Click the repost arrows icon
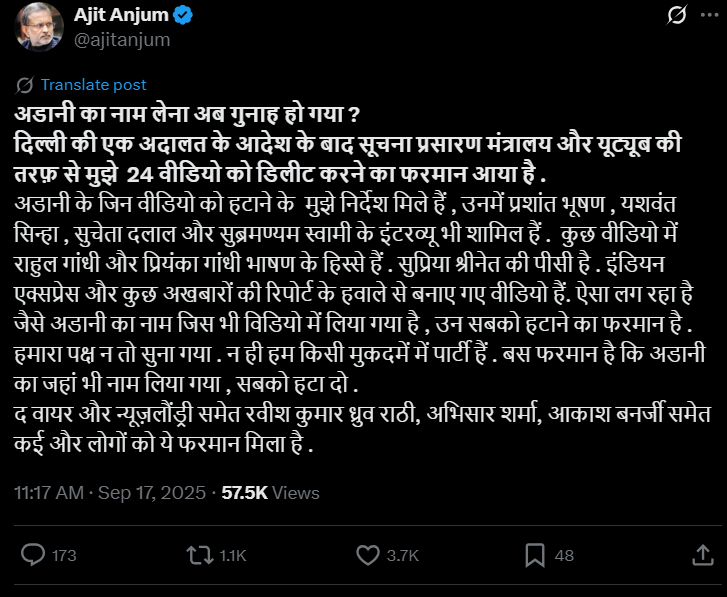The height and width of the screenshot is (597, 727). pos(200,555)
